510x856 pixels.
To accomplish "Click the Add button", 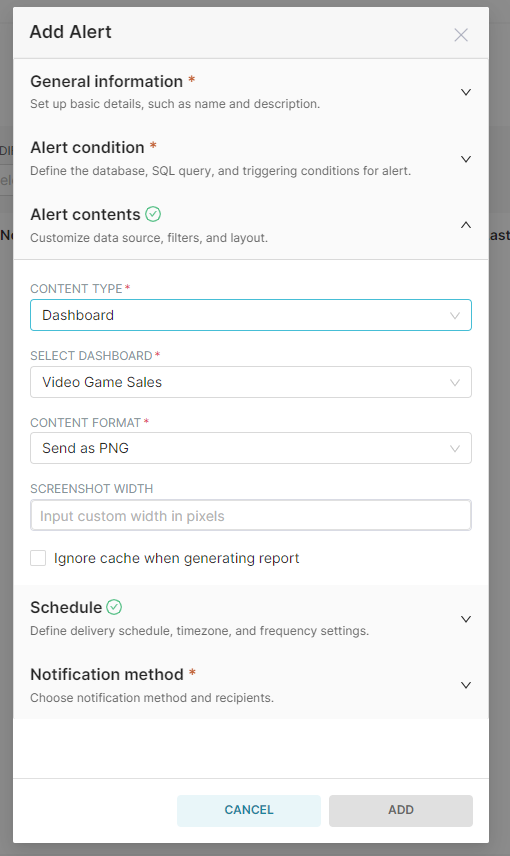I will (x=401, y=810).
